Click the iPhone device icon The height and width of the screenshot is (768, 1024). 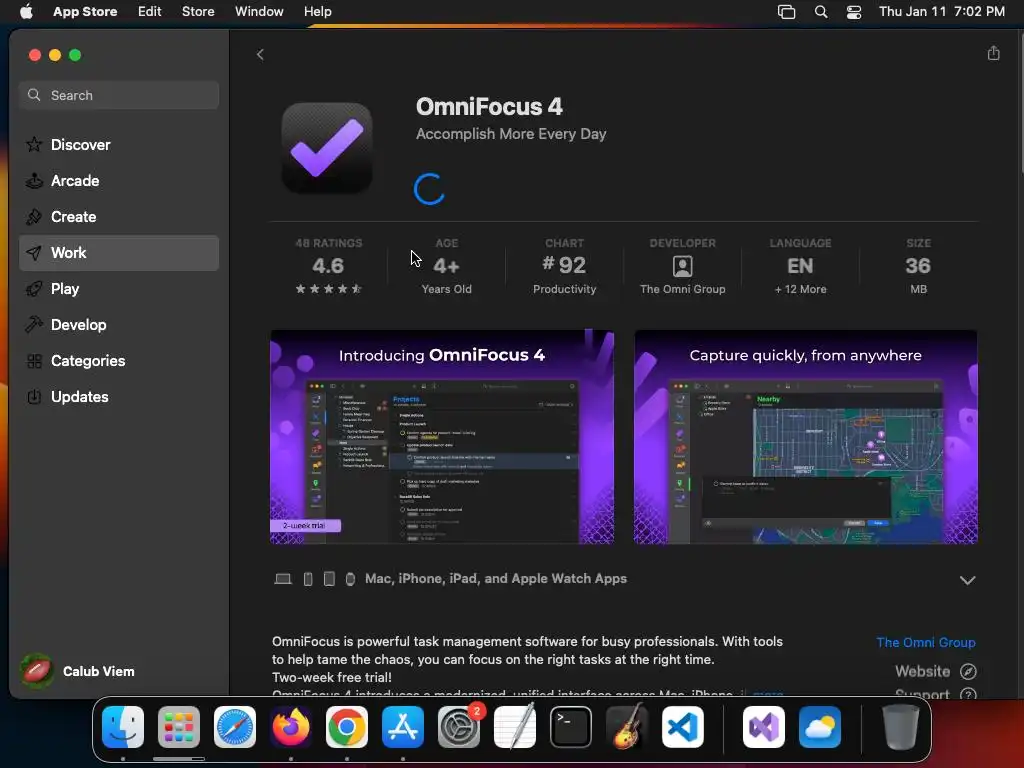[x=308, y=579]
